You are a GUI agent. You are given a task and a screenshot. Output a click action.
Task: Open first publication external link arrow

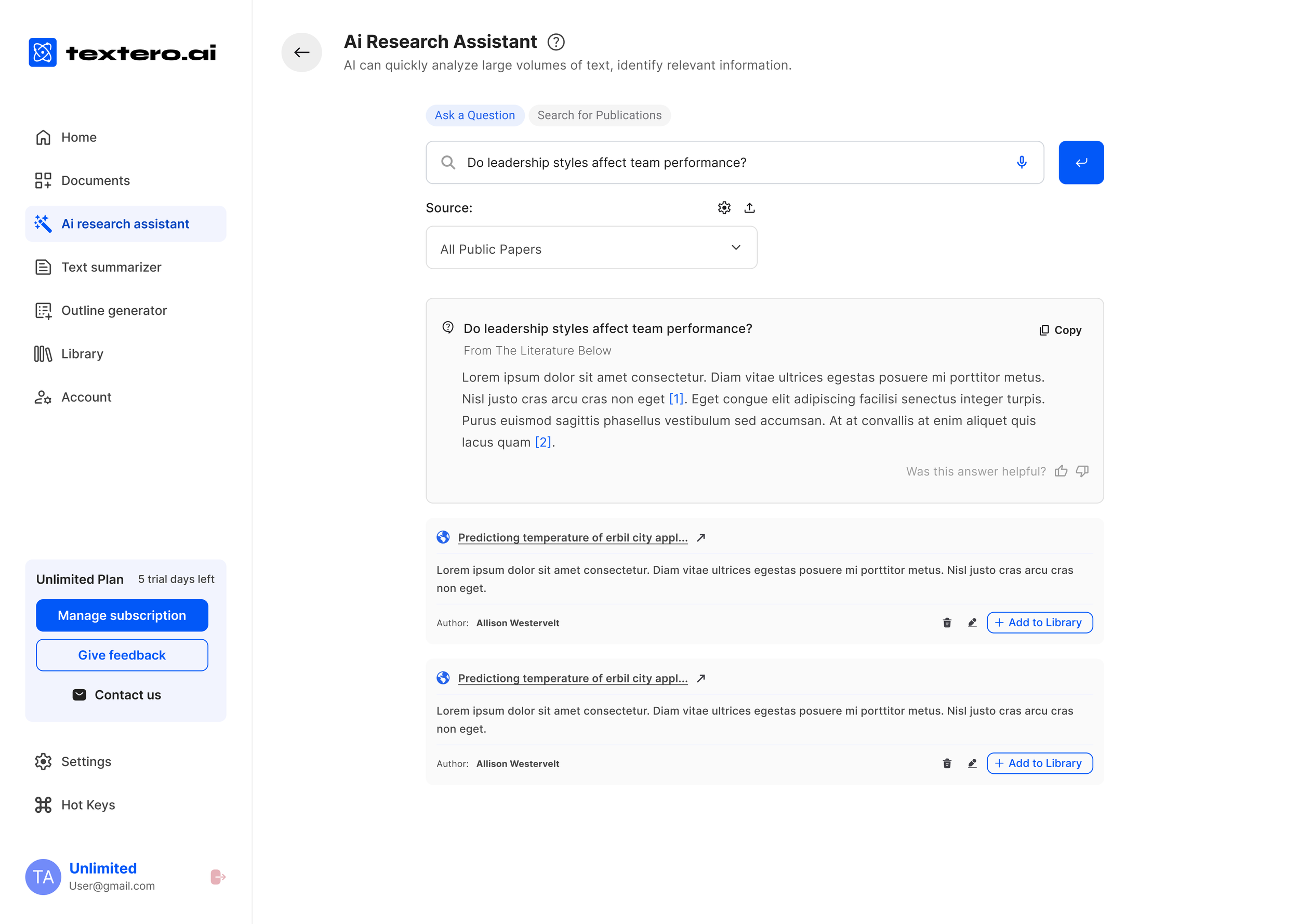tap(701, 537)
